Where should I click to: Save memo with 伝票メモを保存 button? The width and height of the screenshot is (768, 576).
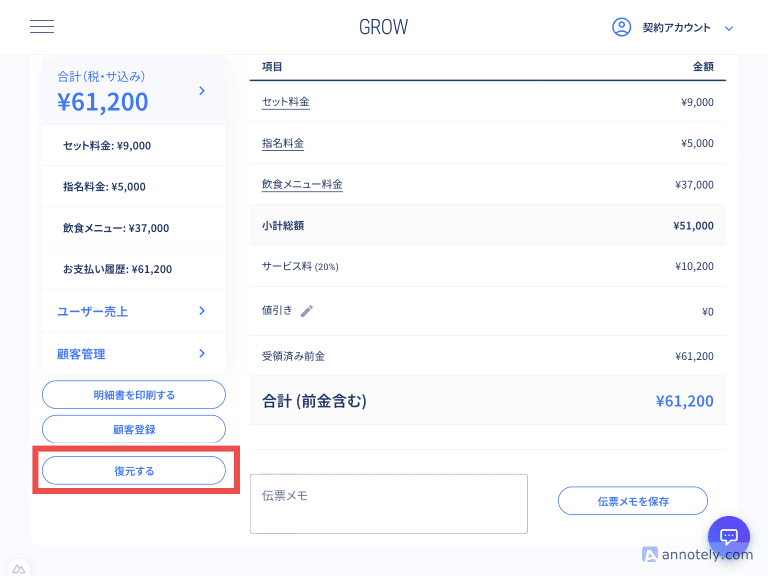tap(632, 501)
